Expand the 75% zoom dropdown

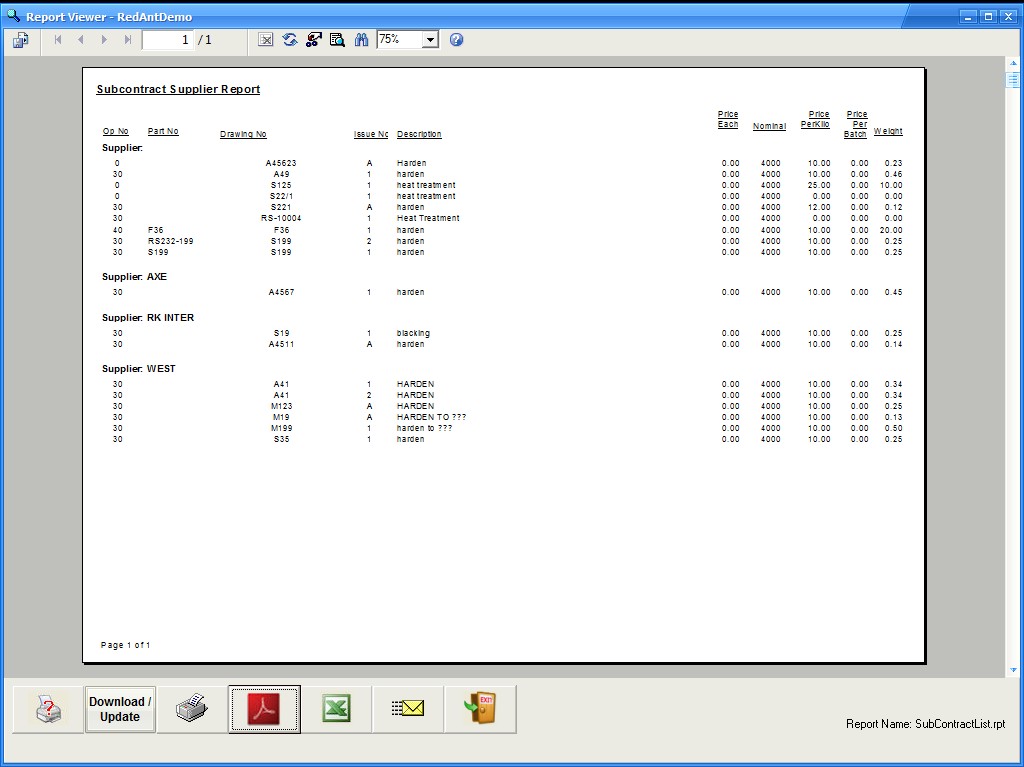pyautogui.click(x=430, y=40)
